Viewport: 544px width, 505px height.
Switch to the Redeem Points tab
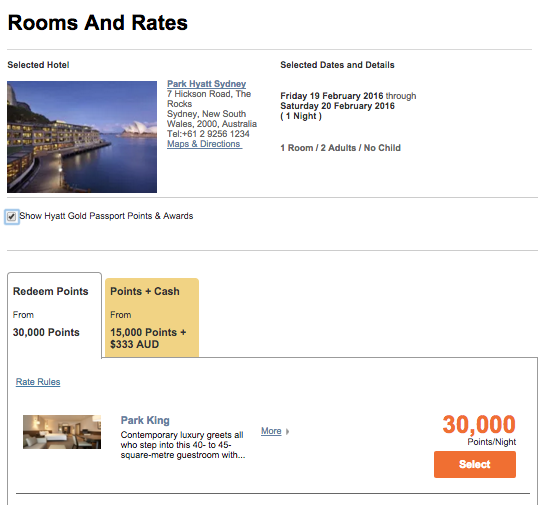point(54,315)
